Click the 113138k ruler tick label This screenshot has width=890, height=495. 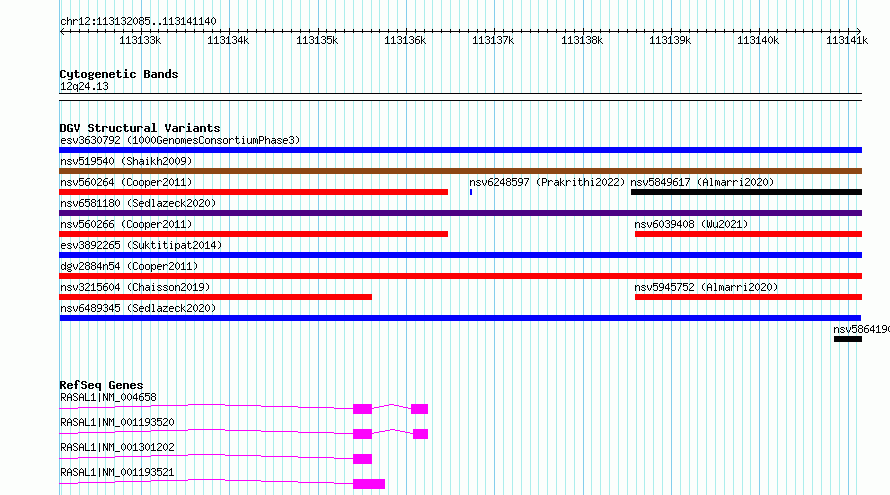coord(582,40)
